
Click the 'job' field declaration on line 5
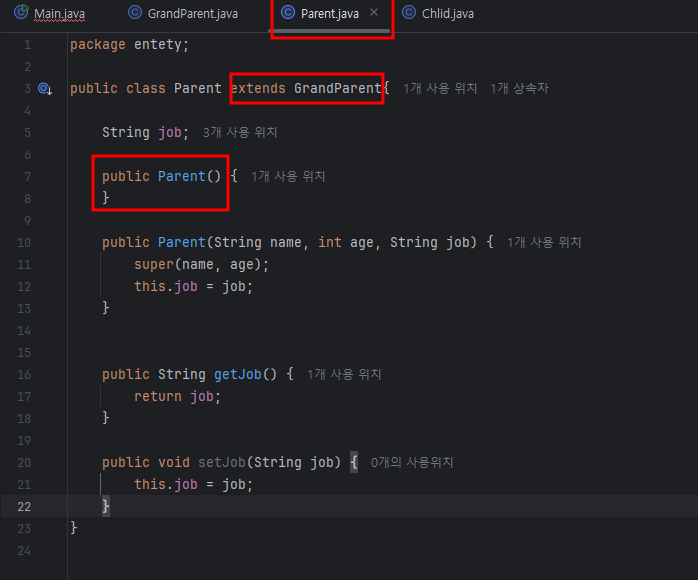click(170, 133)
